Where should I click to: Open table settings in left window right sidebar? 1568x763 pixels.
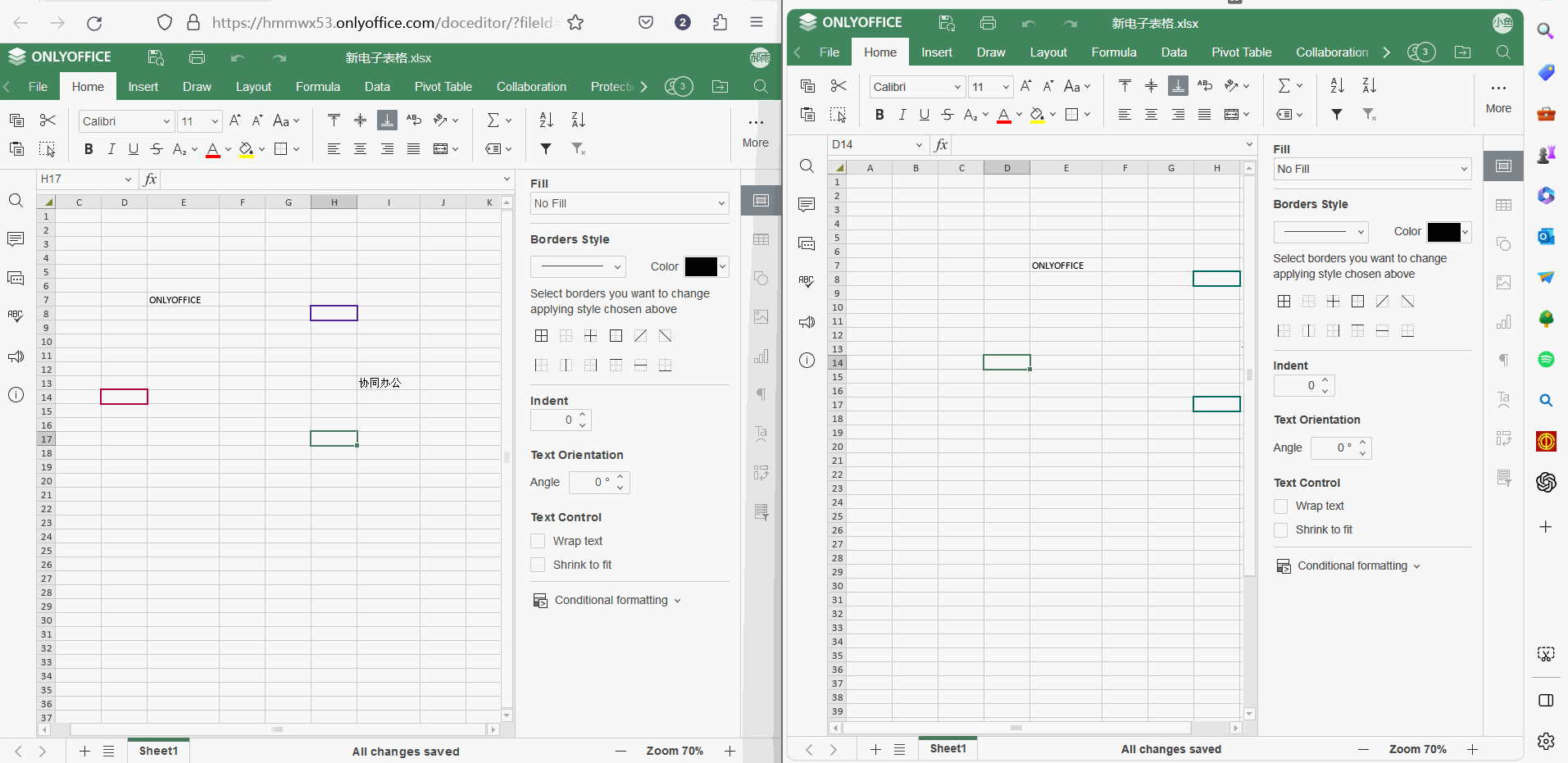pos(761,239)
